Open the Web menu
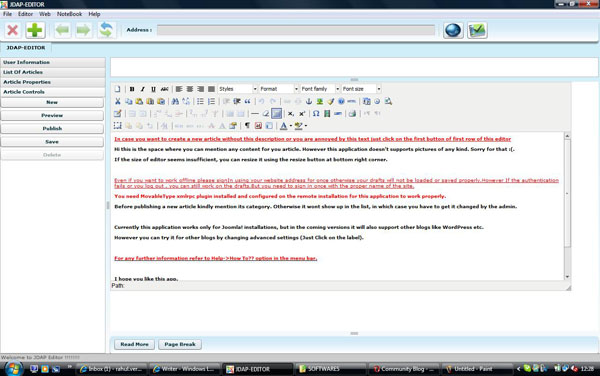600x376 pixels. [x=45, y=14]
